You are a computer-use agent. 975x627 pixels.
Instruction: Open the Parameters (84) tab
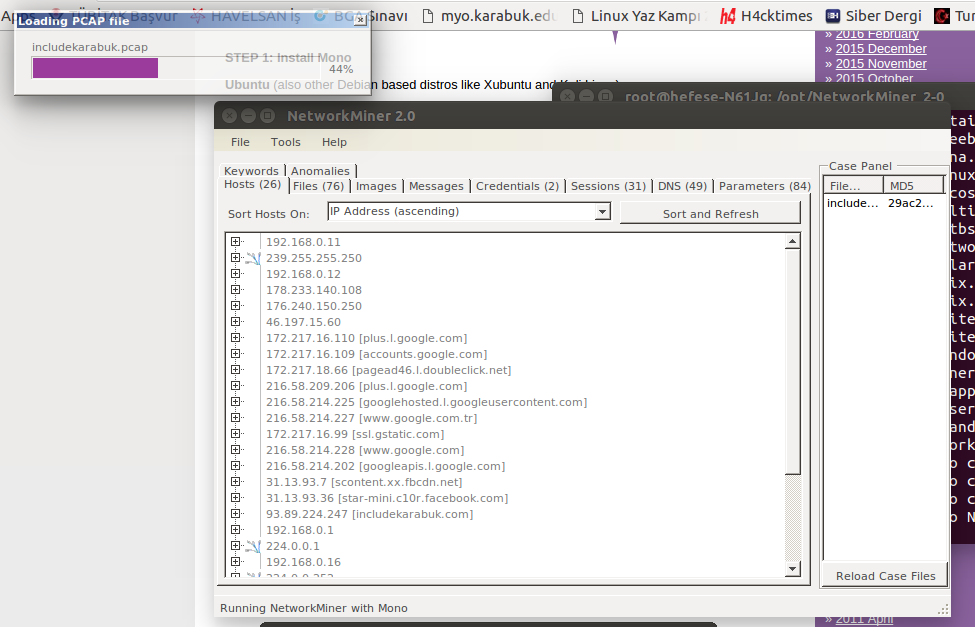[764, 186]
